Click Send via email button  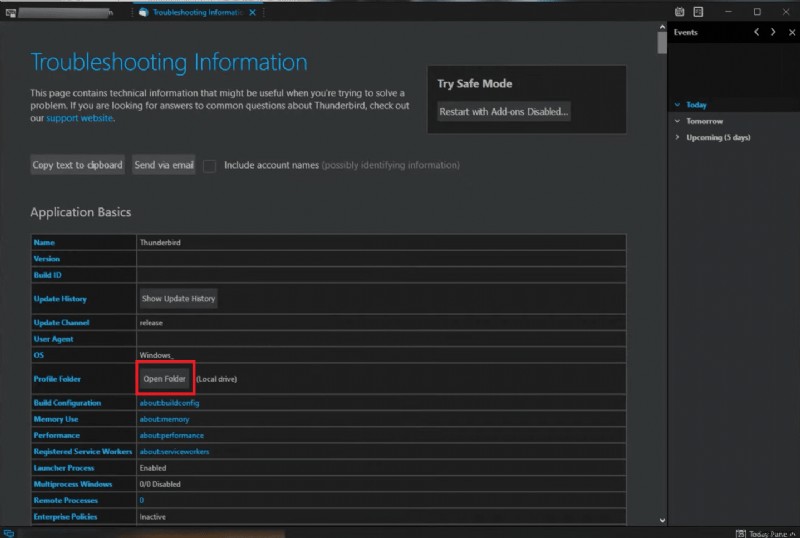pyautogui.click(x=164, y=165)
